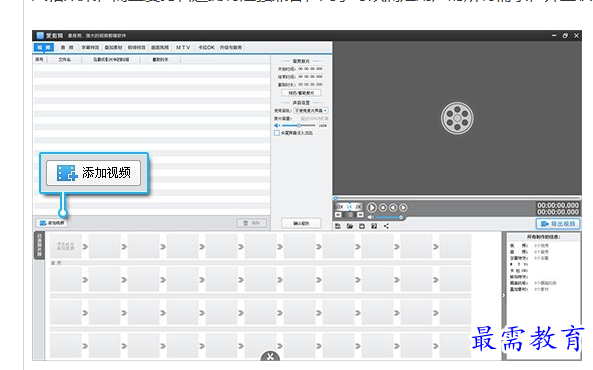
Task: Click the film reel icon in preview
Action: (x=457, y=118)
